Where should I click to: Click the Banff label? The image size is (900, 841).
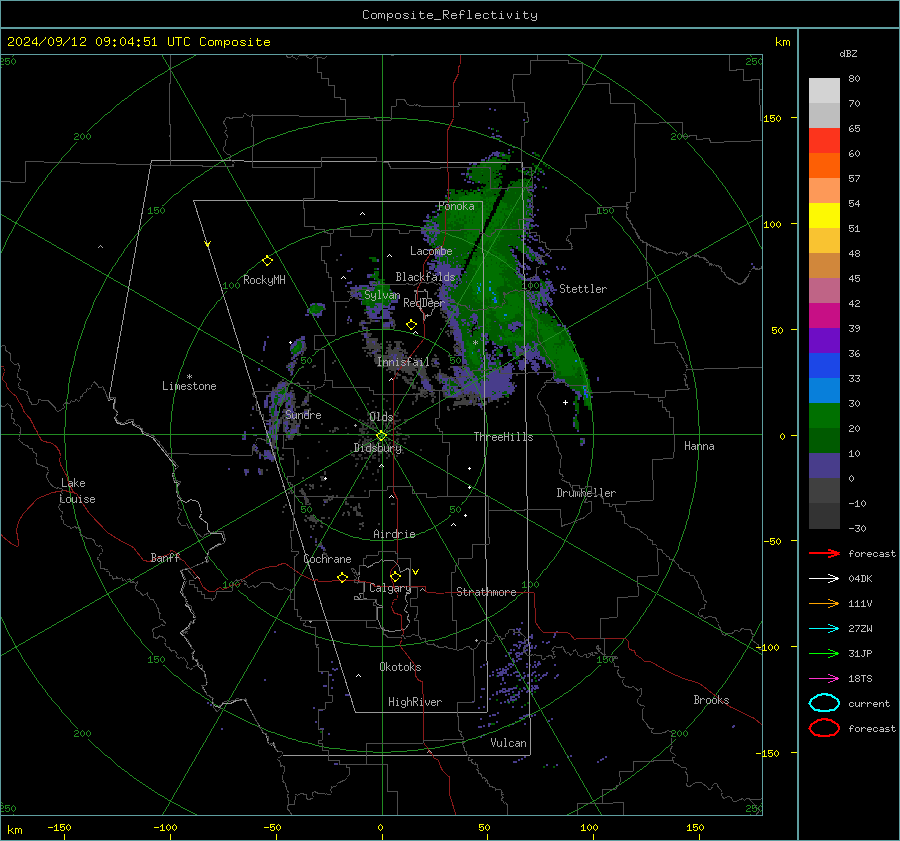pyautogui.click(x=165, y=558)
